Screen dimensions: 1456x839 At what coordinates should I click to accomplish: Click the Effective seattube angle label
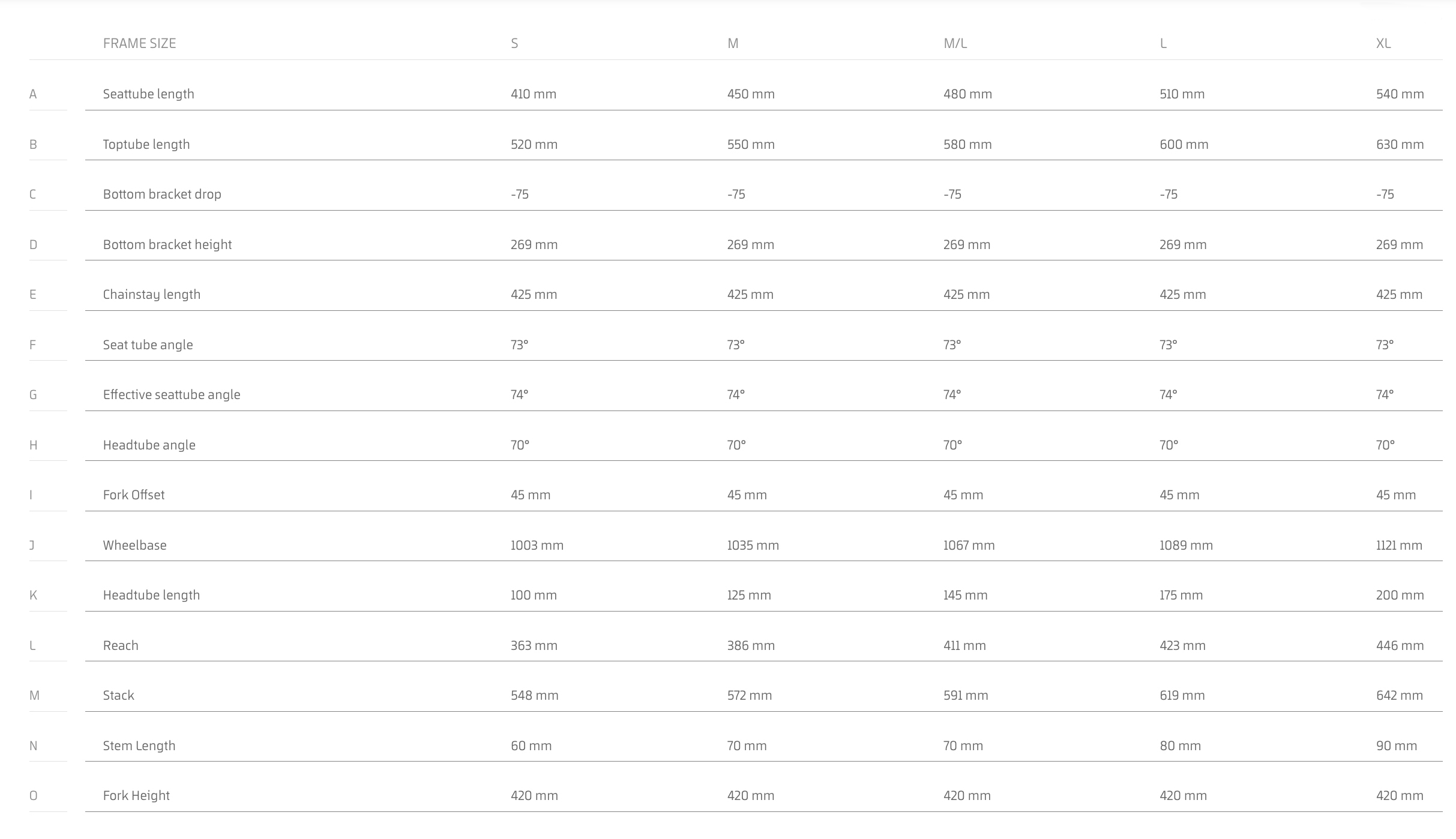[172, 395]
